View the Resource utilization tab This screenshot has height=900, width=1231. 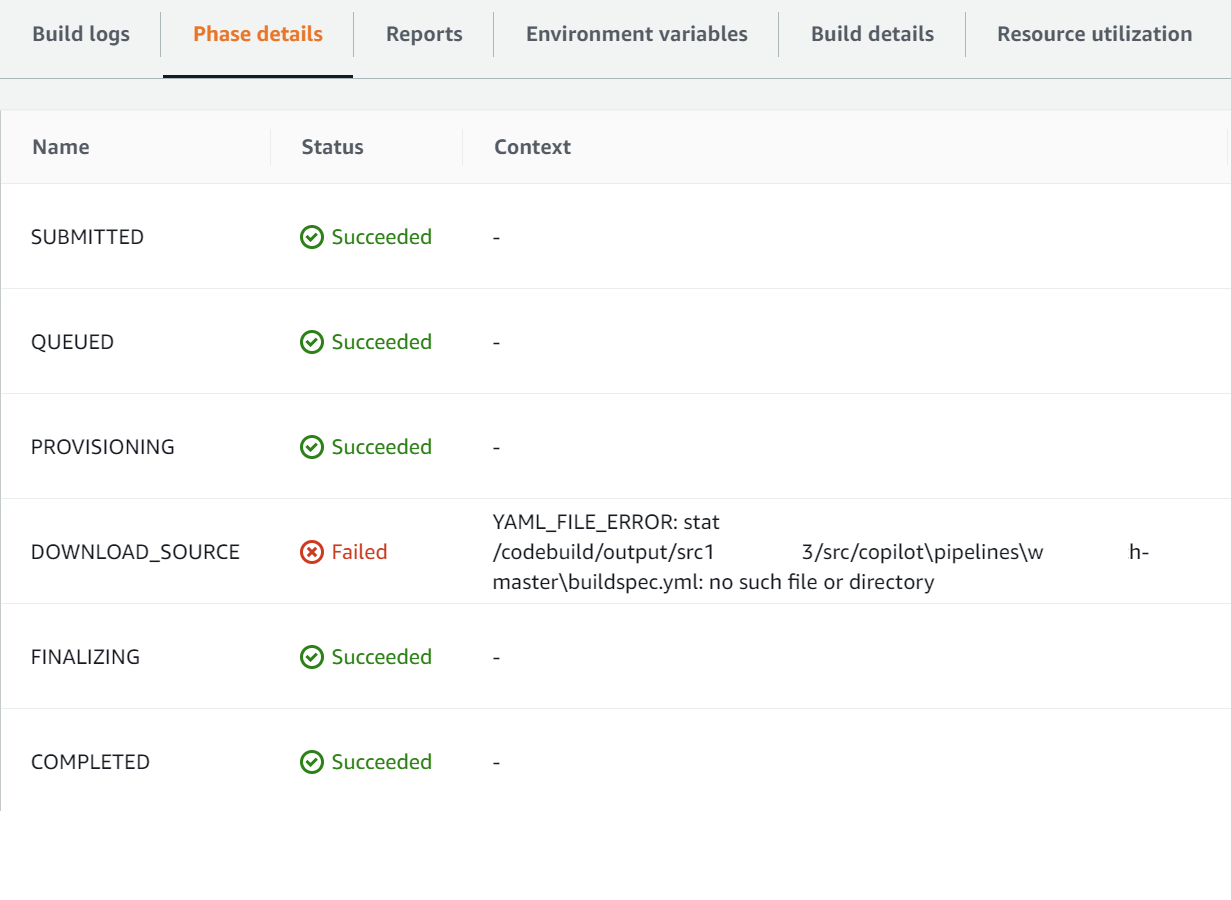click(x=1094, y=34)
